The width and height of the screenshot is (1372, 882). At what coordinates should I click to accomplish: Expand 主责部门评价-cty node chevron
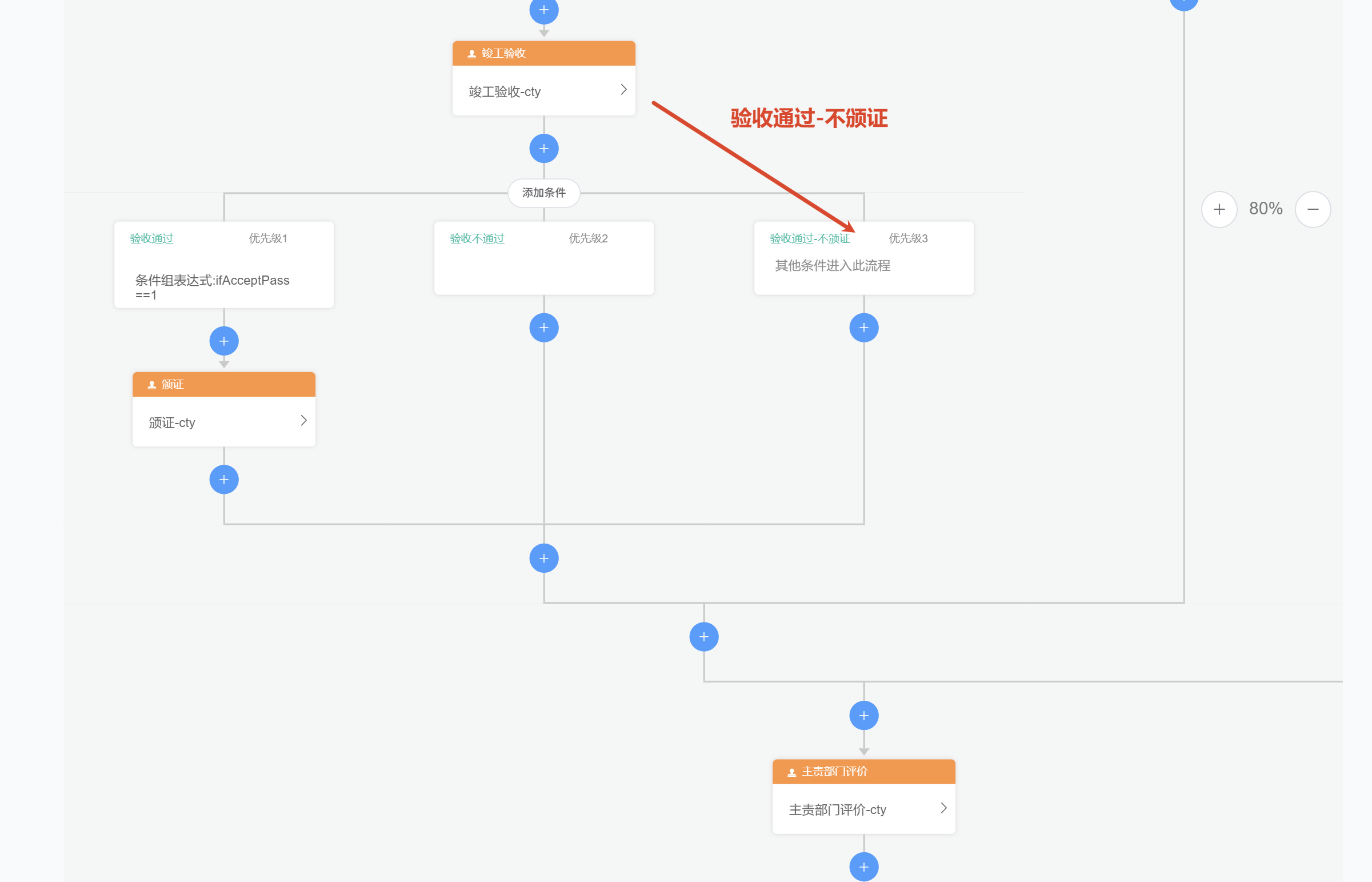pyautogui.click(x=943, y=808)
